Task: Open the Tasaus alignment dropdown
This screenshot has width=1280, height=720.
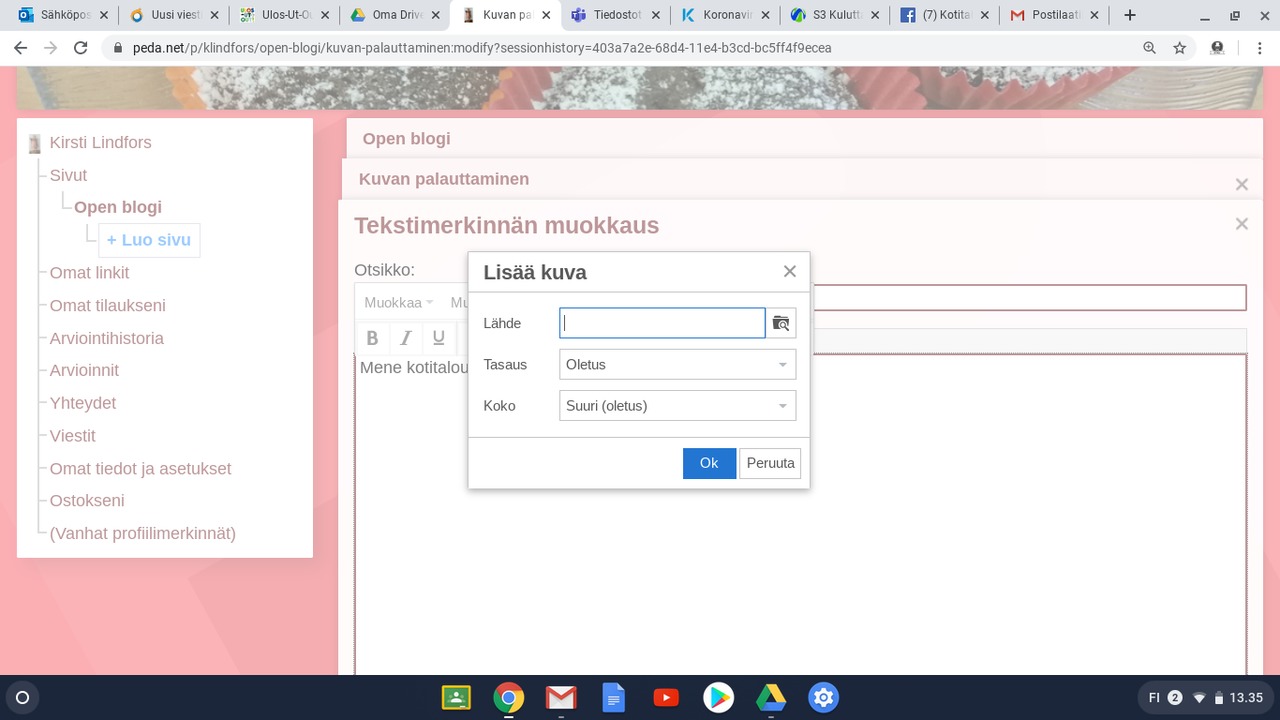Action: (x=677, y=364)
